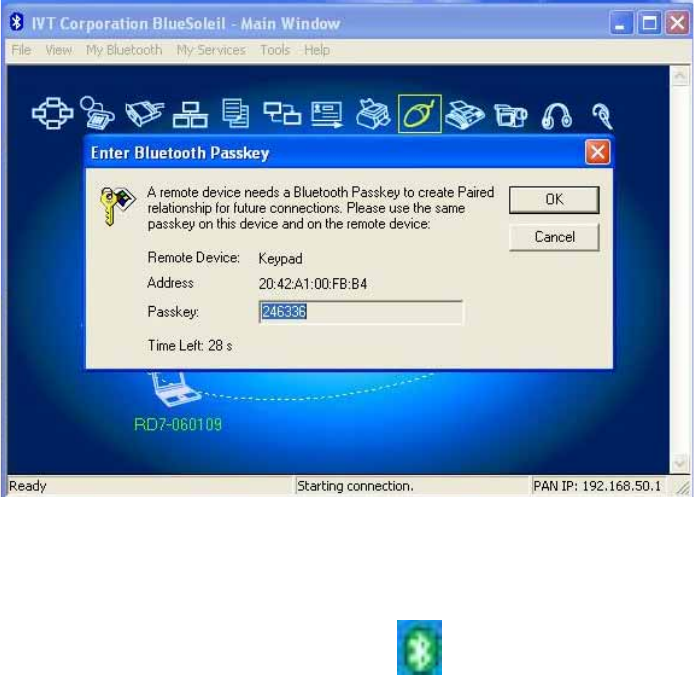Screen dimensions: 694x675
Task: Click the Starting connection status text
Action: tap(355, 486)
